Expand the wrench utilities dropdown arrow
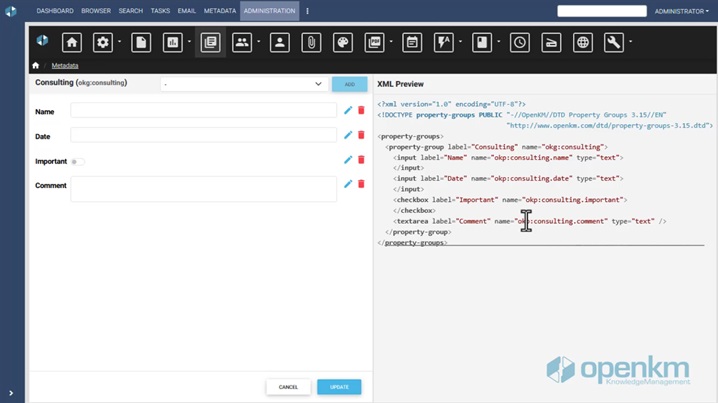Viewport: 718px width, 403px height. (x=631, y=42)
